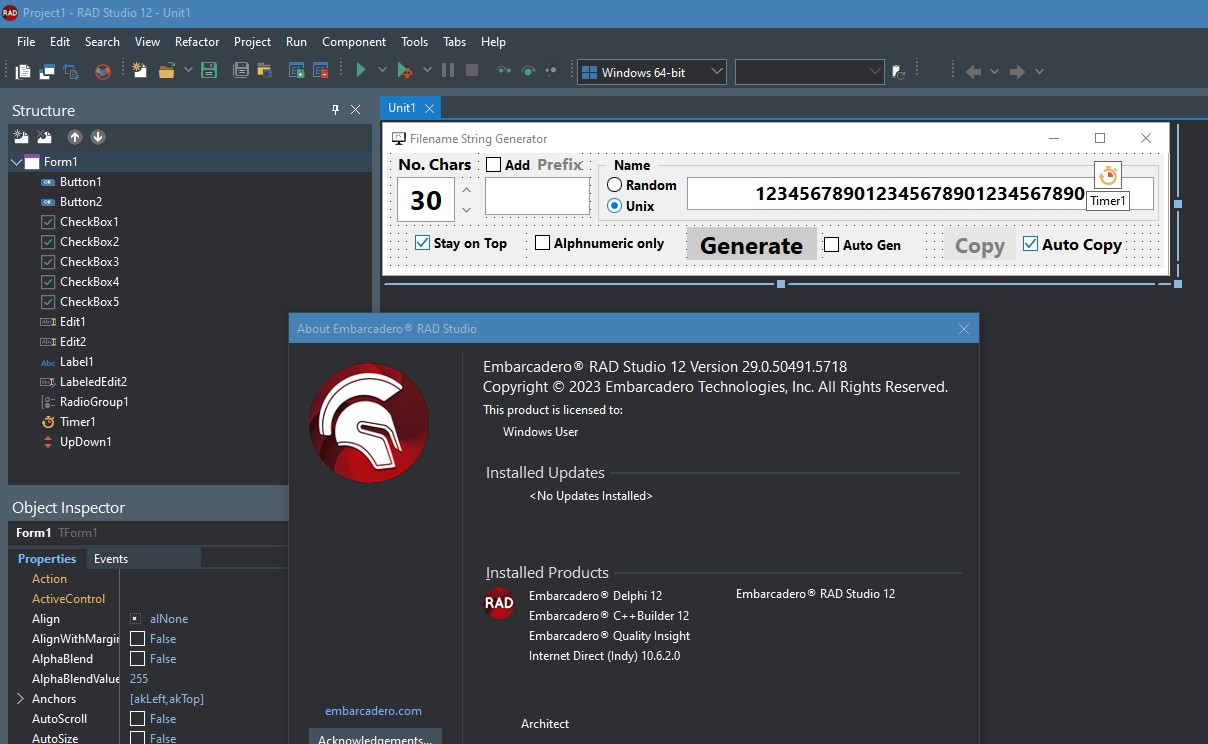1208x744 pixels.
Task: Click the Move Up arrow in Structure panel
Action: click(75, 137)
